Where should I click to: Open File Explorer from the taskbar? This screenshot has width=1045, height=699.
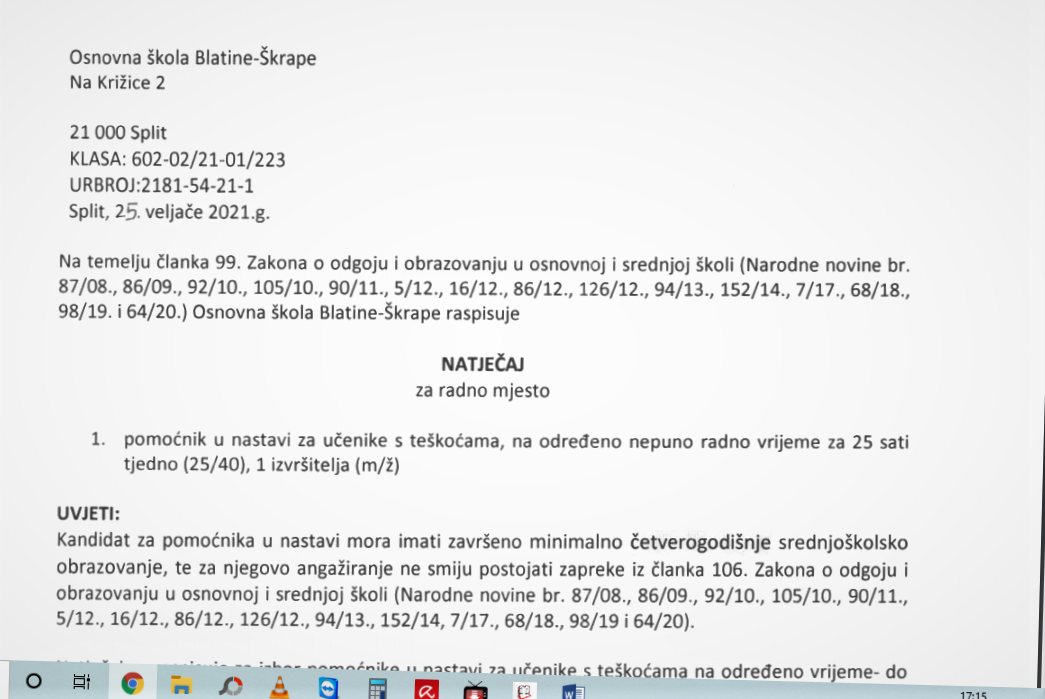181,685
